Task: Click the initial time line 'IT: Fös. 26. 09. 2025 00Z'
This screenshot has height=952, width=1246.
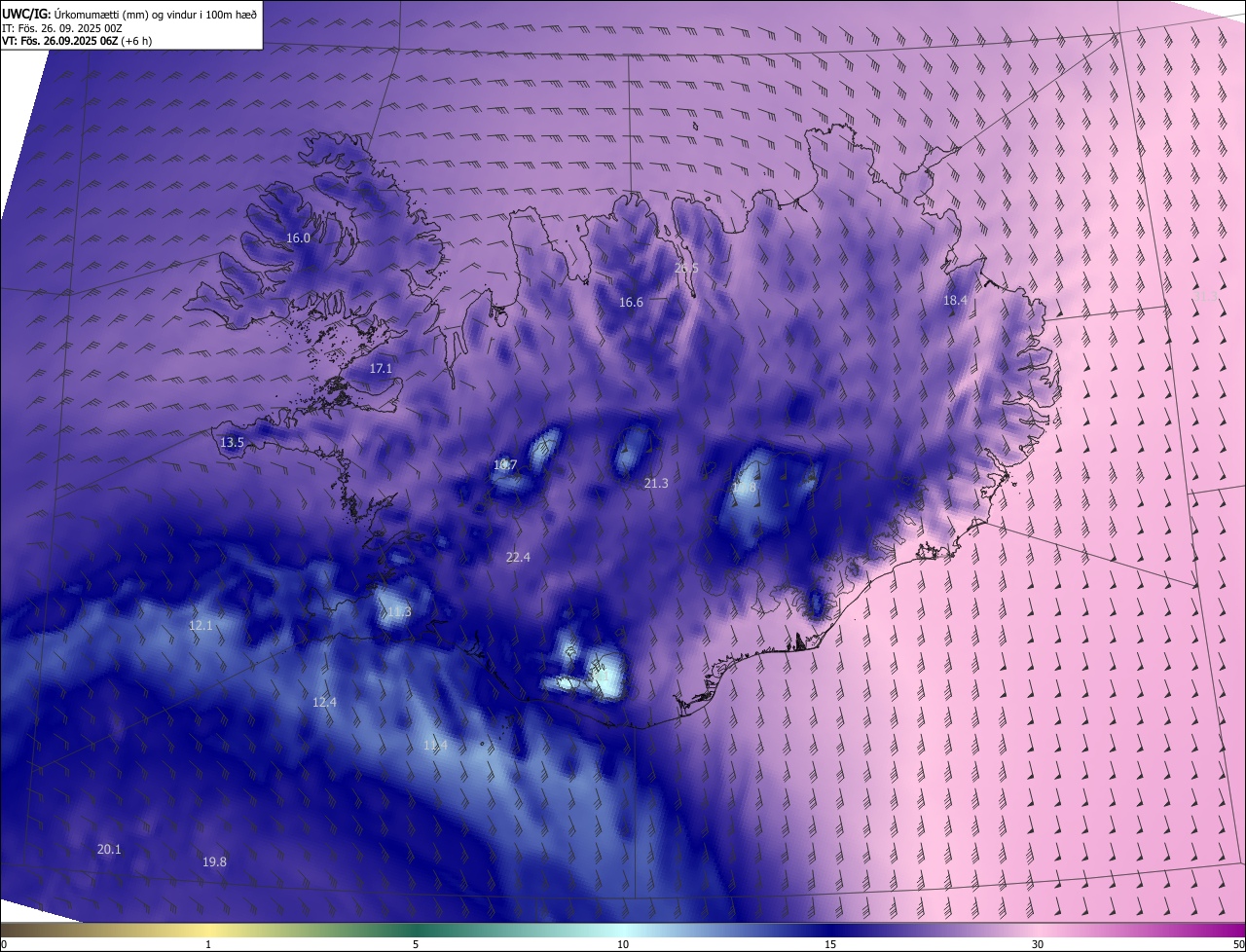Action: [x=62, y=28]
